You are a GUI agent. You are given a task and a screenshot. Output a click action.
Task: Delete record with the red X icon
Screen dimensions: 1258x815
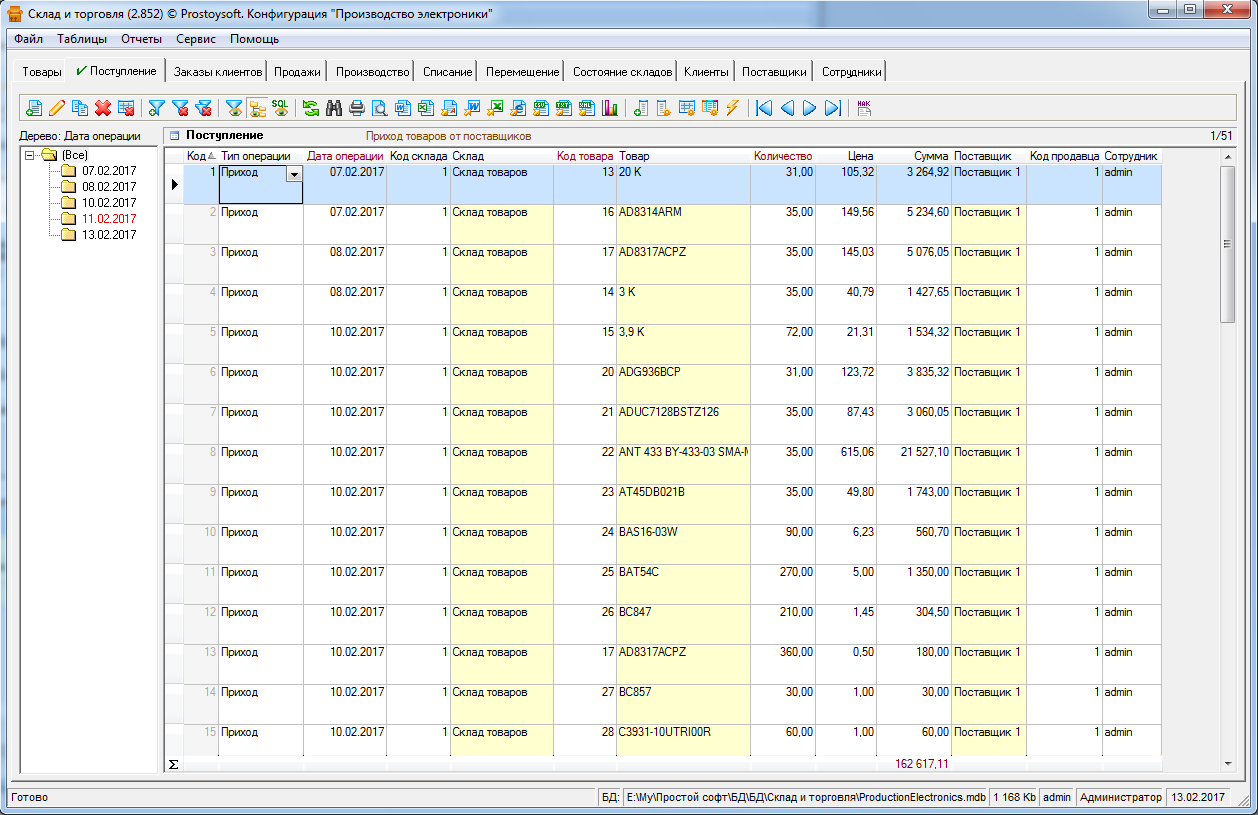[x=102, y=108]
